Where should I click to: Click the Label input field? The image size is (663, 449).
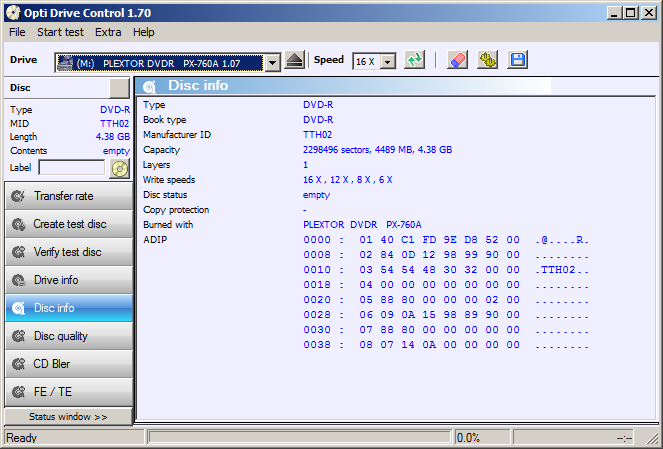(71, 167)
